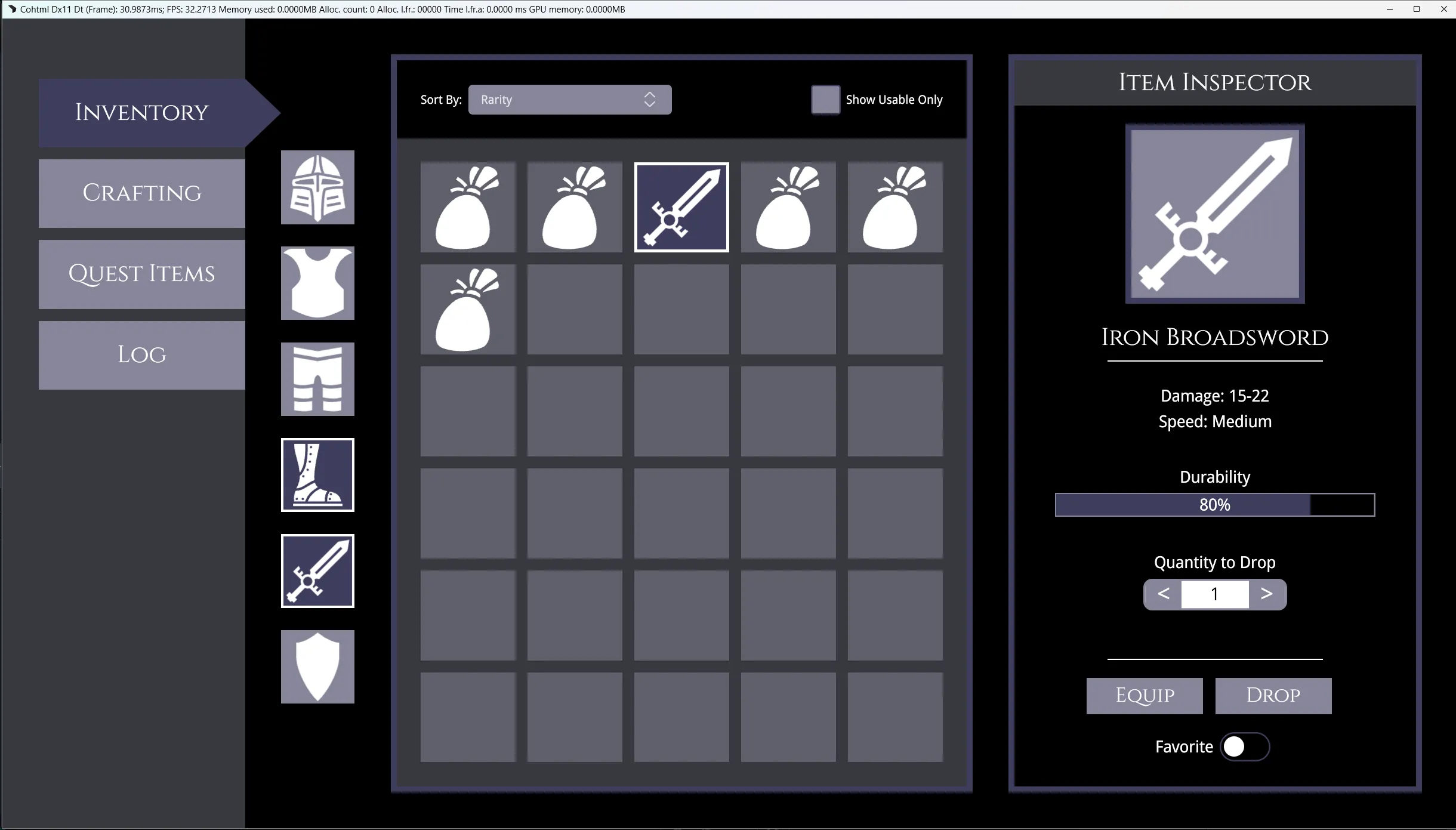Click the quantity to drop input field
Image resolution: width=1456 pixels, height=830 pixels.
pyautogui.click(x=1215, y=594)
